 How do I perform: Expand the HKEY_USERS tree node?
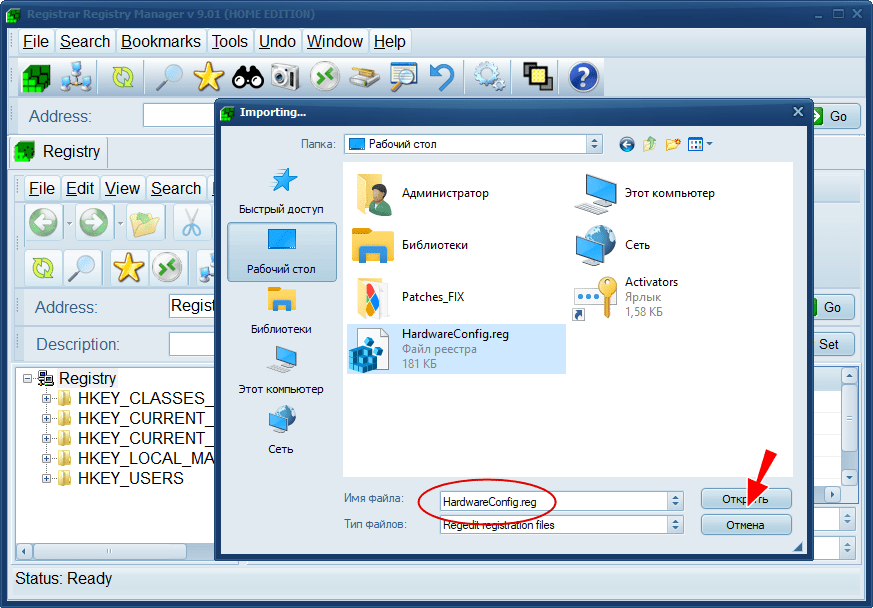46,479
